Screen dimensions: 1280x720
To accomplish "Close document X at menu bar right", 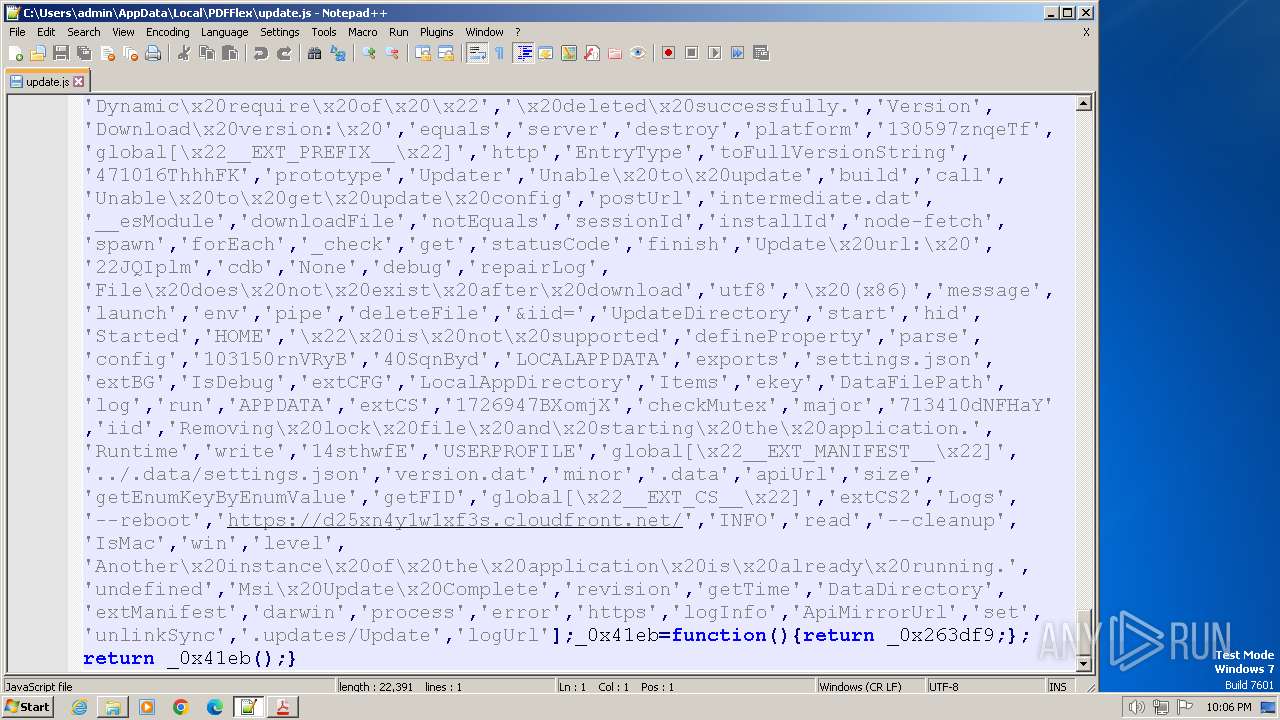I will [x=1086, y=32].
